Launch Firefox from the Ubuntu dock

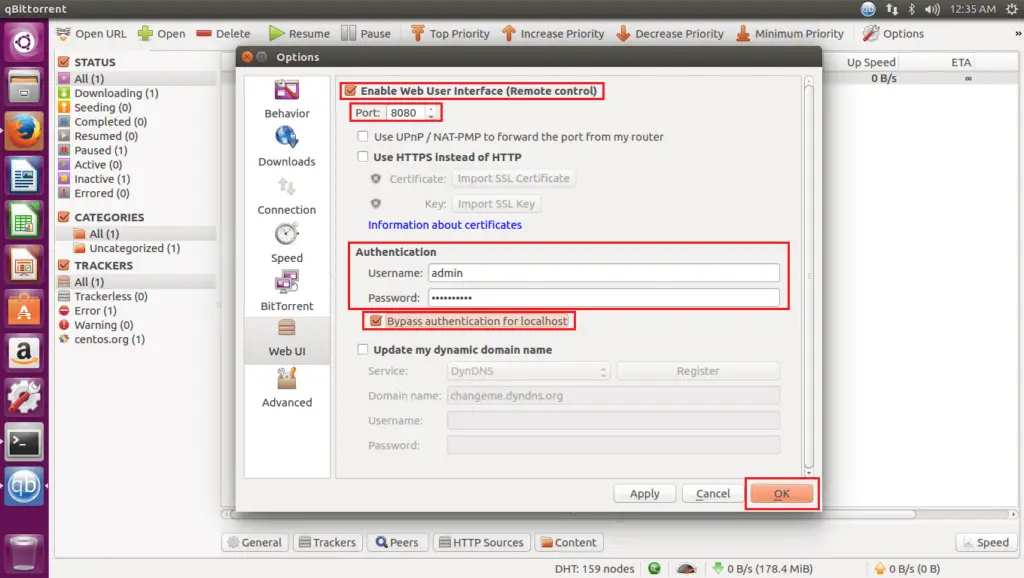coord(24,131)
